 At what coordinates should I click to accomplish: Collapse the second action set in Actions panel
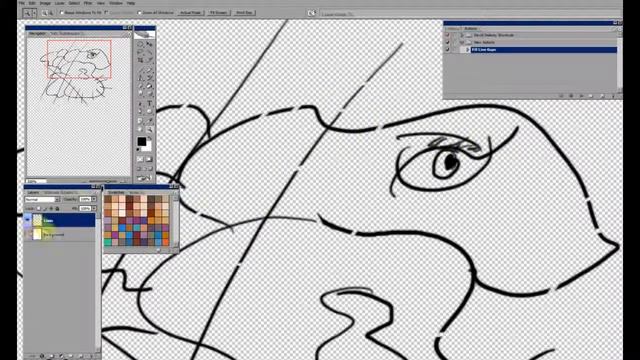[462, 42]
